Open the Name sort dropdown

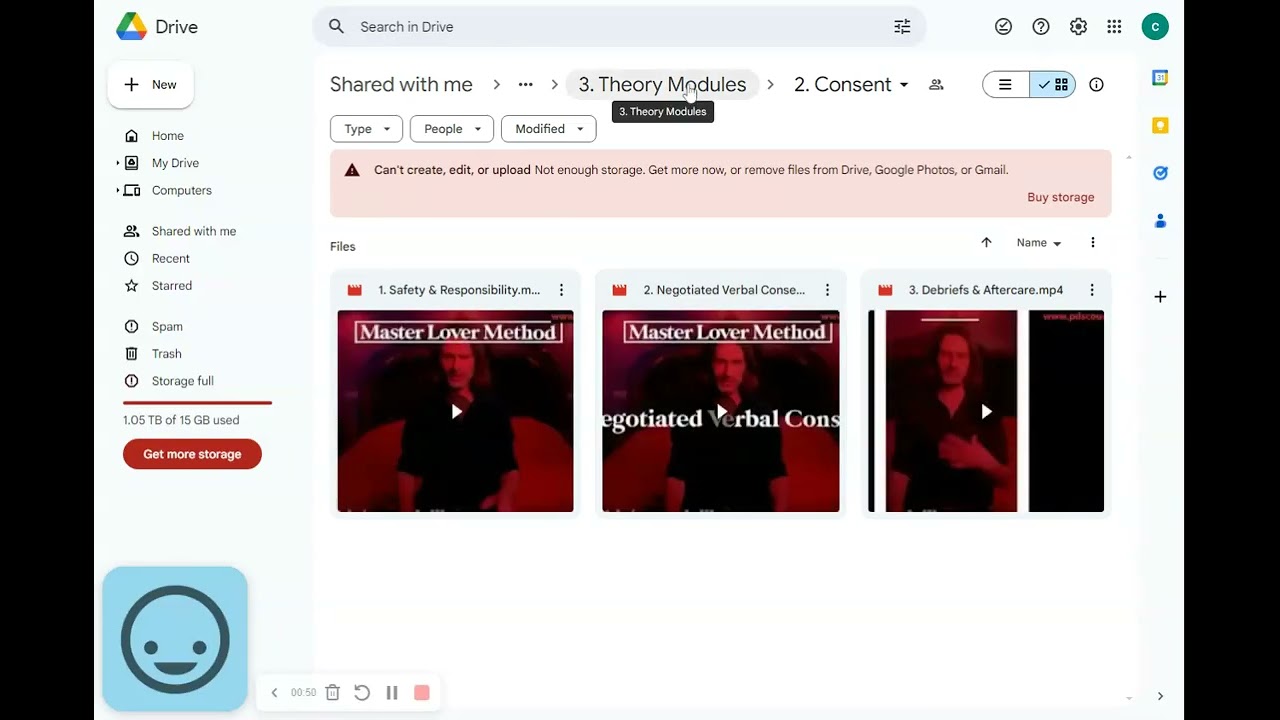(x=1039, y=243)
